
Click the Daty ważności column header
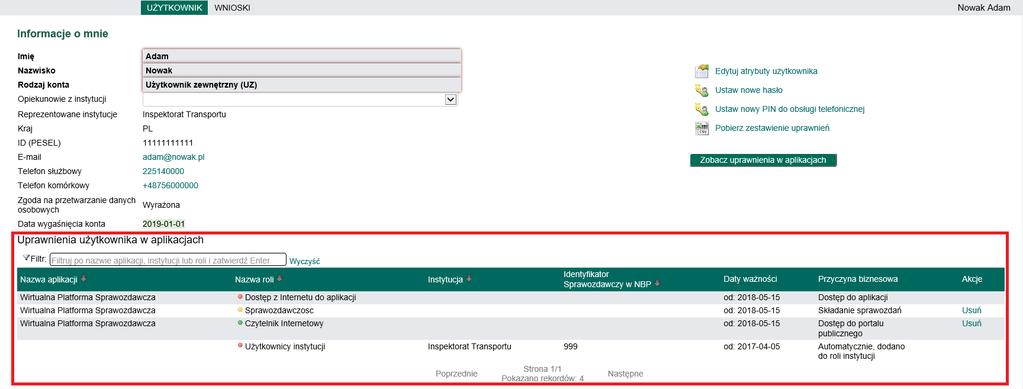(x=750, y=279)
